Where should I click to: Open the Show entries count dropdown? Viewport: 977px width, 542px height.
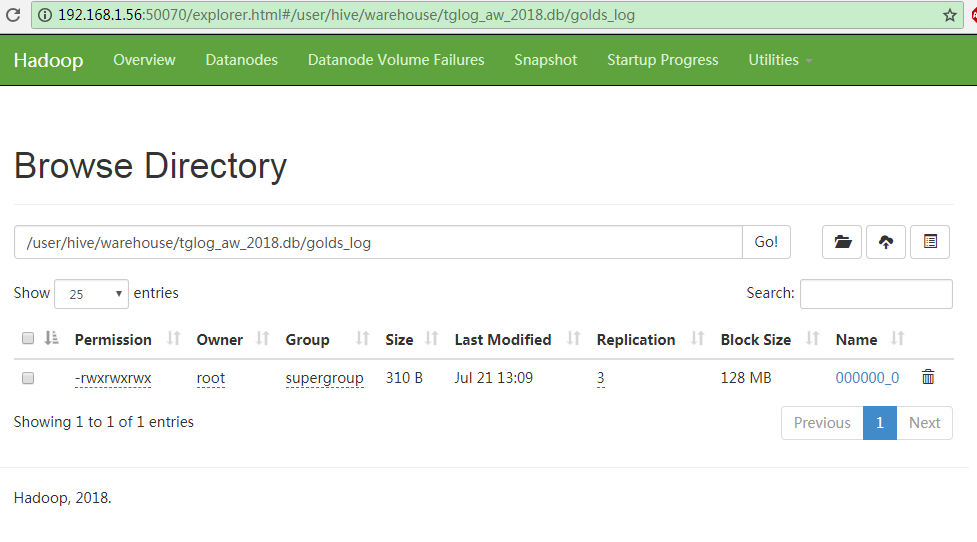(x=91, y=294)
